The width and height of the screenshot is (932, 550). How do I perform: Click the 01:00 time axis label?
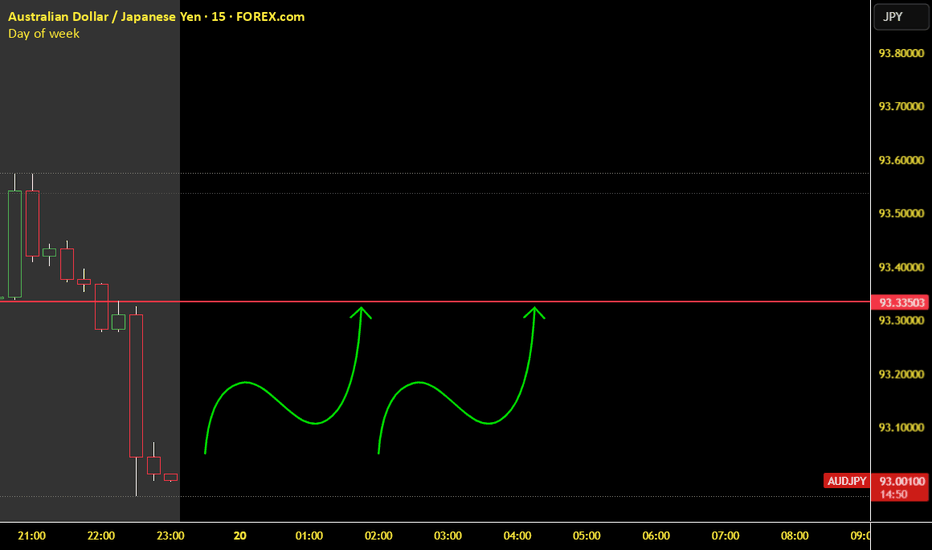tap(309, 536)
